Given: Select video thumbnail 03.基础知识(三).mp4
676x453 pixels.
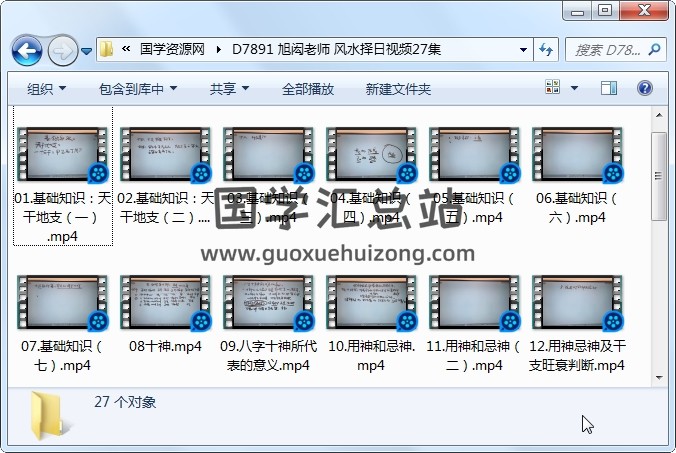Looking at the screenshot, I should (x=269, y=155).
